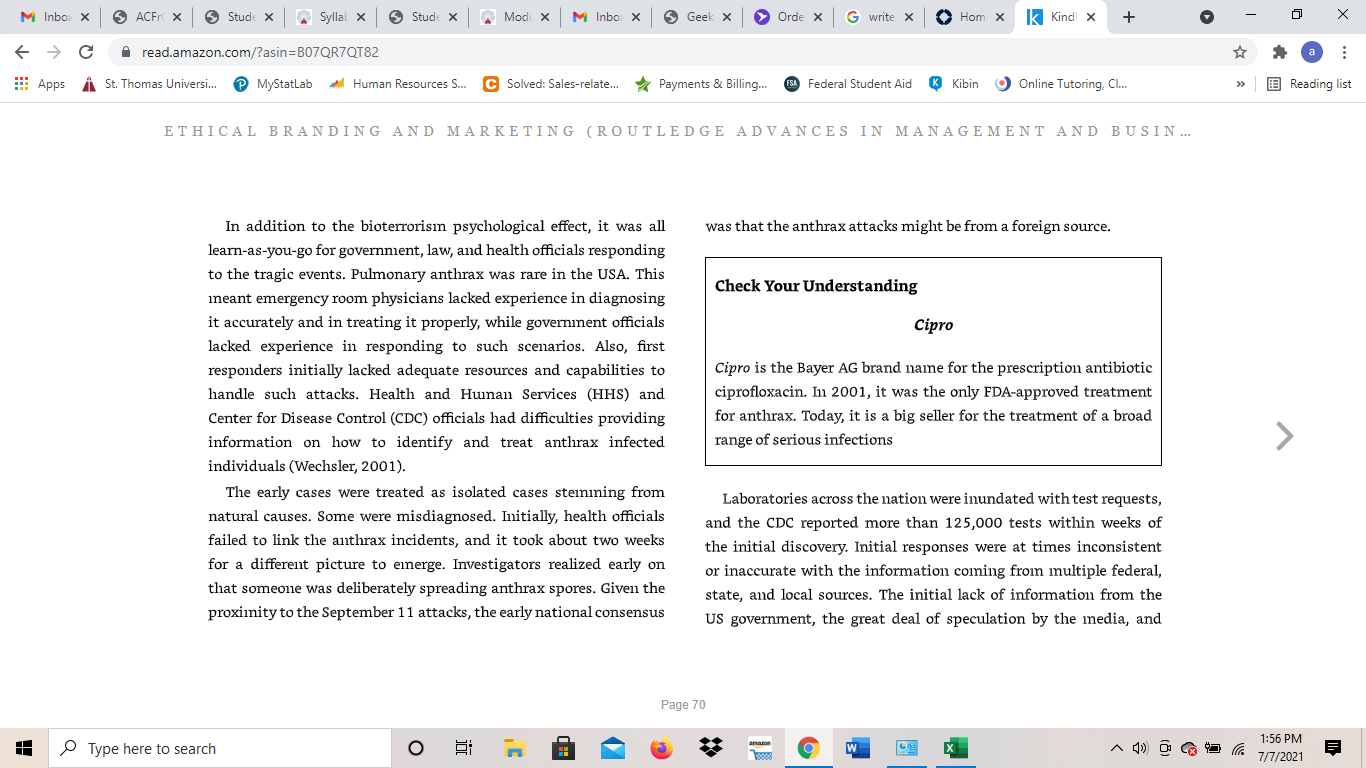1366x768 pixels.
Task: Open the Reading list panel
Action: click(1309, 84)
